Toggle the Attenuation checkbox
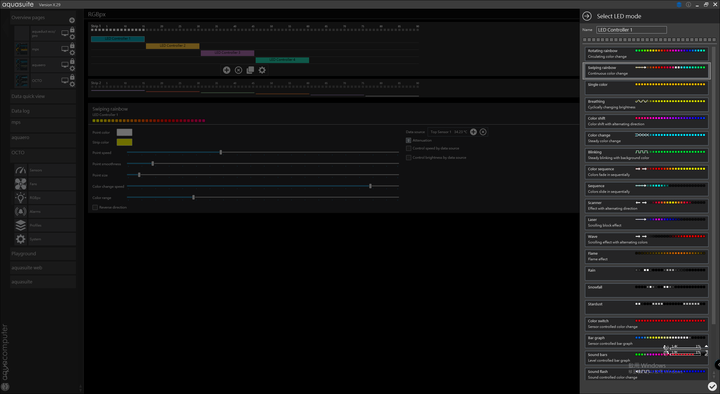 (x=408, y=140)
